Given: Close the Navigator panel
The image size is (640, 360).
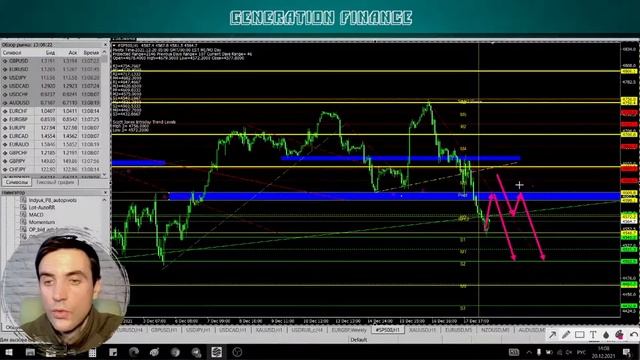Looking at the screenshot, I should pyautogui.click(x=105, y=192).
